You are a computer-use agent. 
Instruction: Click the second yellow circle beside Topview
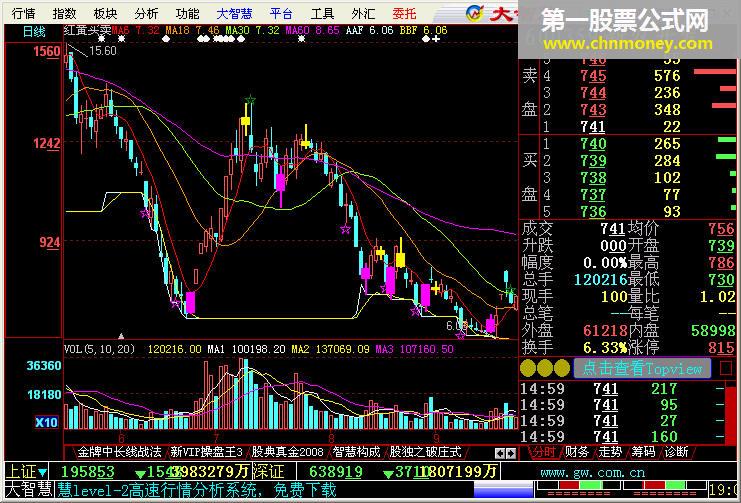coord(545,368)
